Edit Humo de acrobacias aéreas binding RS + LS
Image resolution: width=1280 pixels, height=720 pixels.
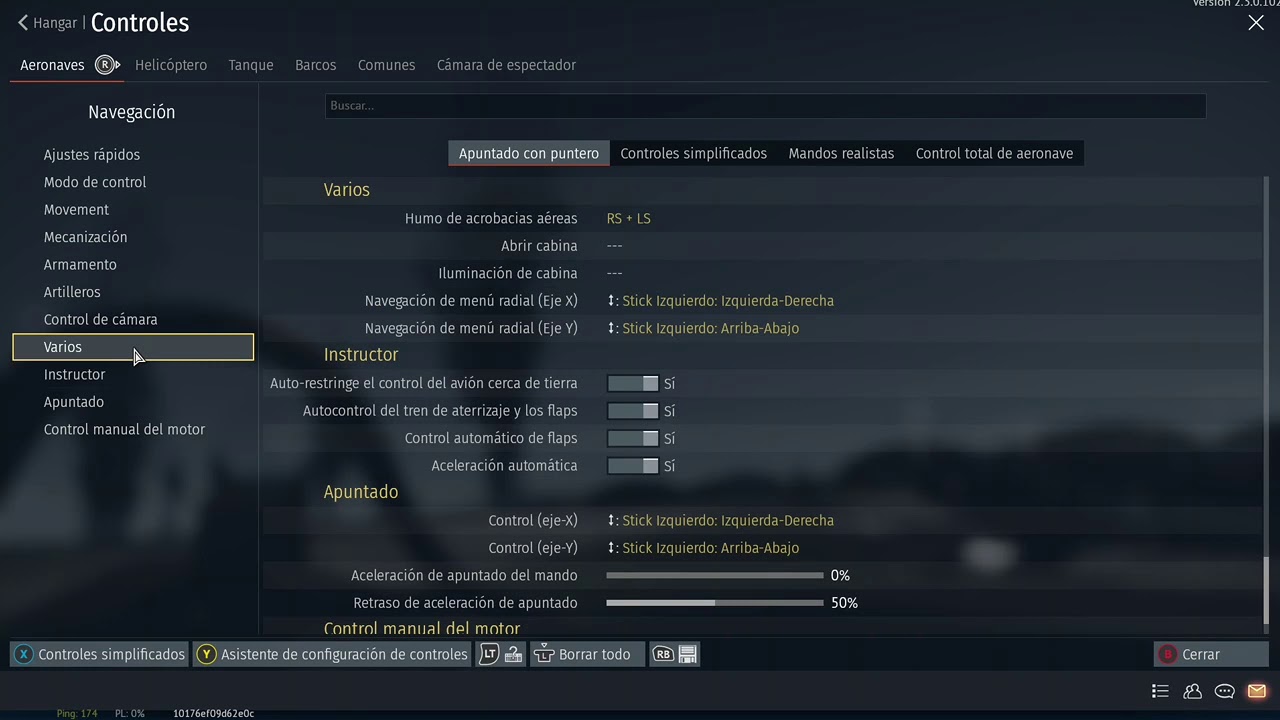tap(629, 218)
